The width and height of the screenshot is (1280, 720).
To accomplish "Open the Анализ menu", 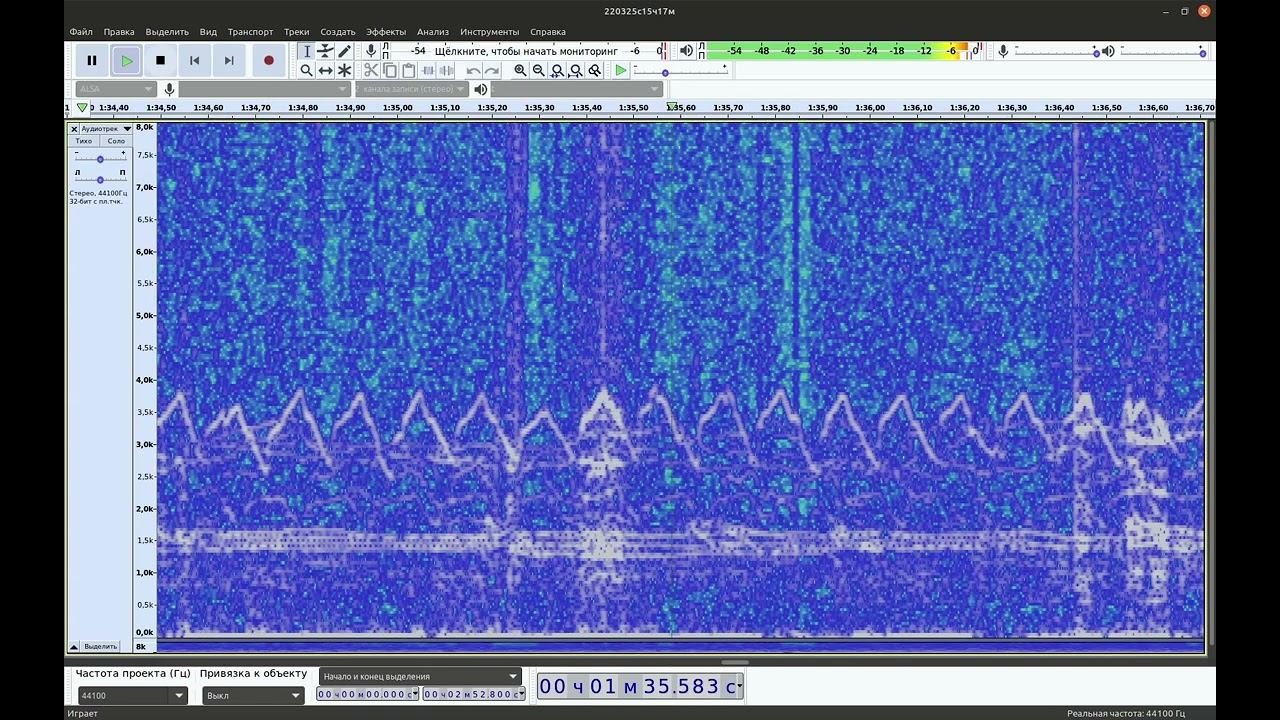I will [x=433, y=32].
